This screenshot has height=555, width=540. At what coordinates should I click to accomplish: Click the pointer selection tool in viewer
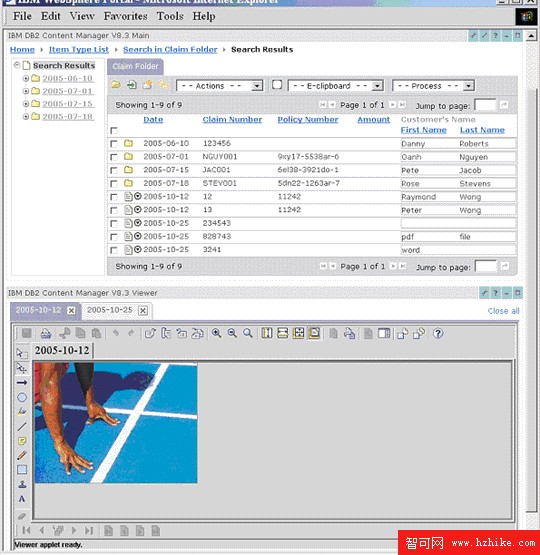(x=22, y=353)
